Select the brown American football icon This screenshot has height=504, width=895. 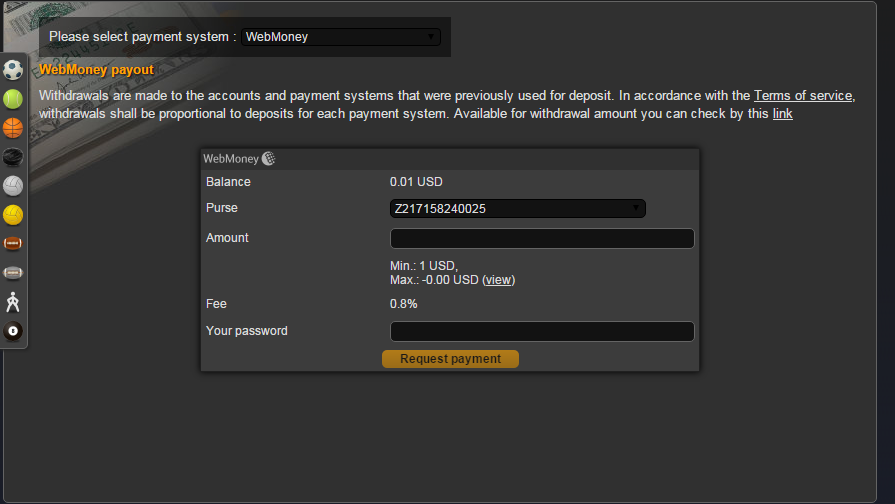point(13,243)
